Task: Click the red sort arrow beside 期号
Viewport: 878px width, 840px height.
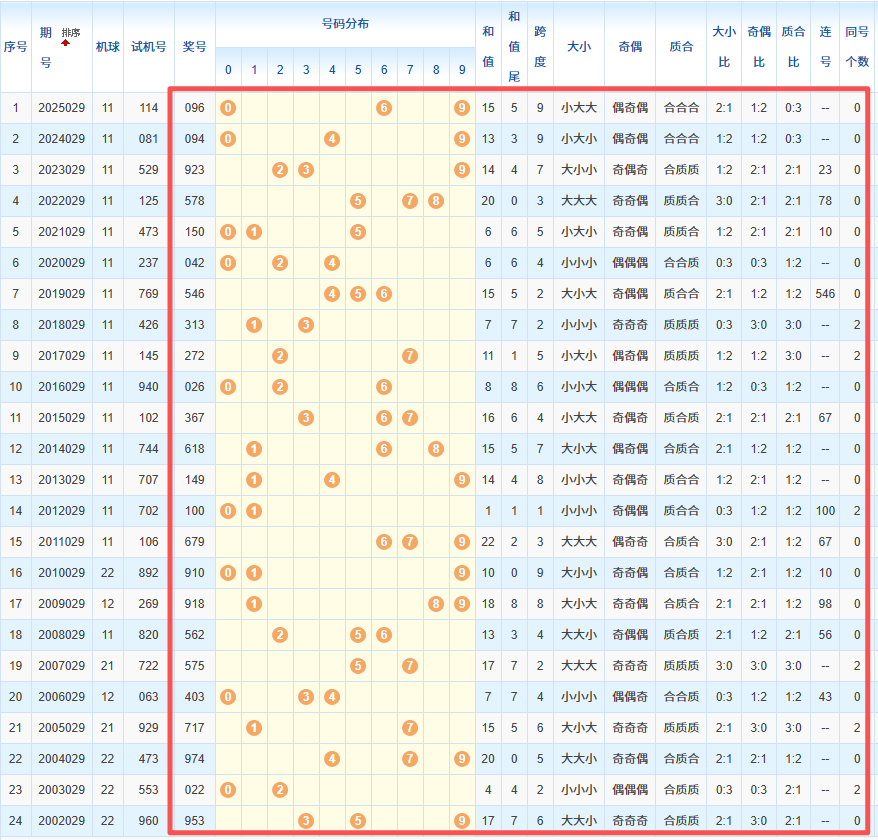Action: [x=66, y=43]
